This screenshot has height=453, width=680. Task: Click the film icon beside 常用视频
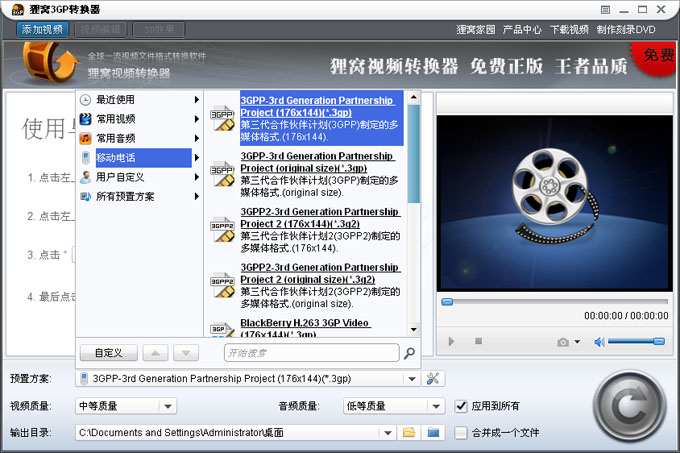[x=85, y=119]
